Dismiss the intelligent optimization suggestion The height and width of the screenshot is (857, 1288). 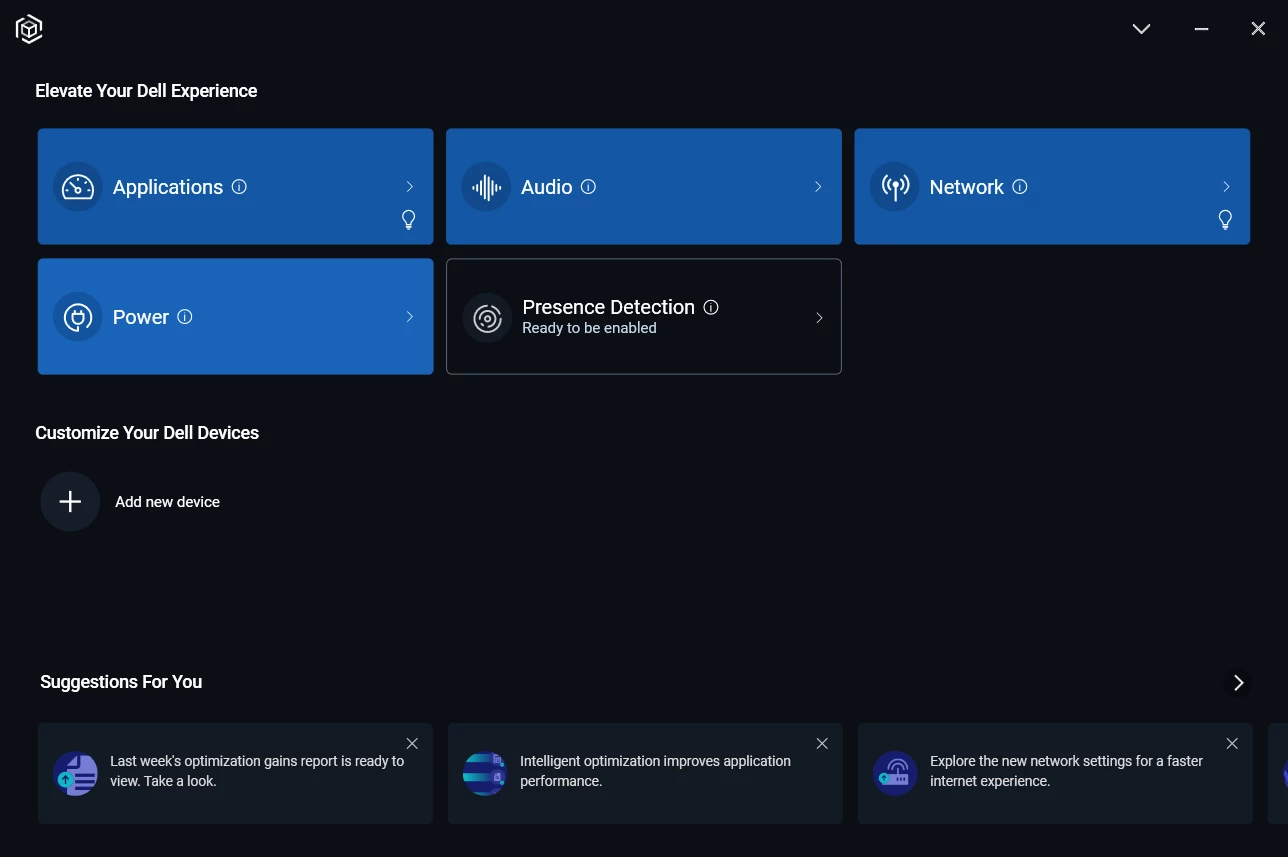[822, 744]
